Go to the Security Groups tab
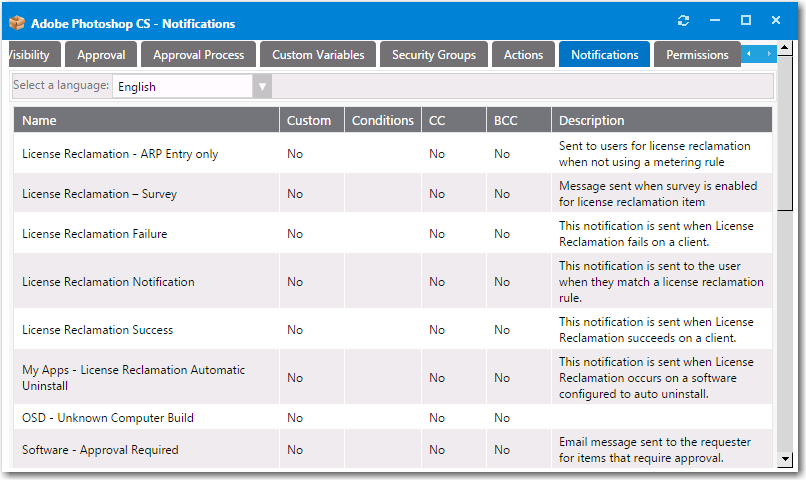This screenshot has height=480, width=806. (x=434, y=55)
